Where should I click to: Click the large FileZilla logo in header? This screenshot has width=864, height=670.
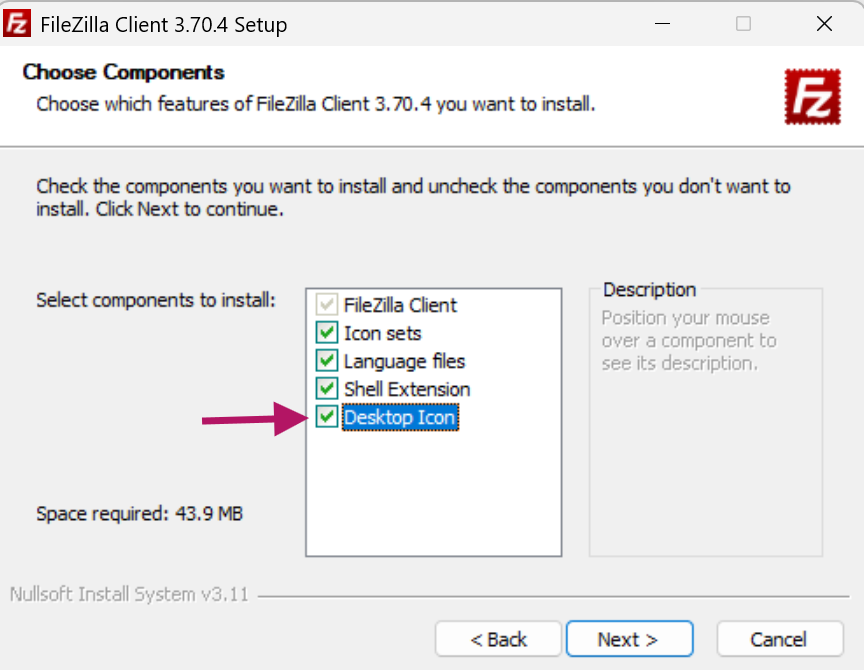click(813, 96)
